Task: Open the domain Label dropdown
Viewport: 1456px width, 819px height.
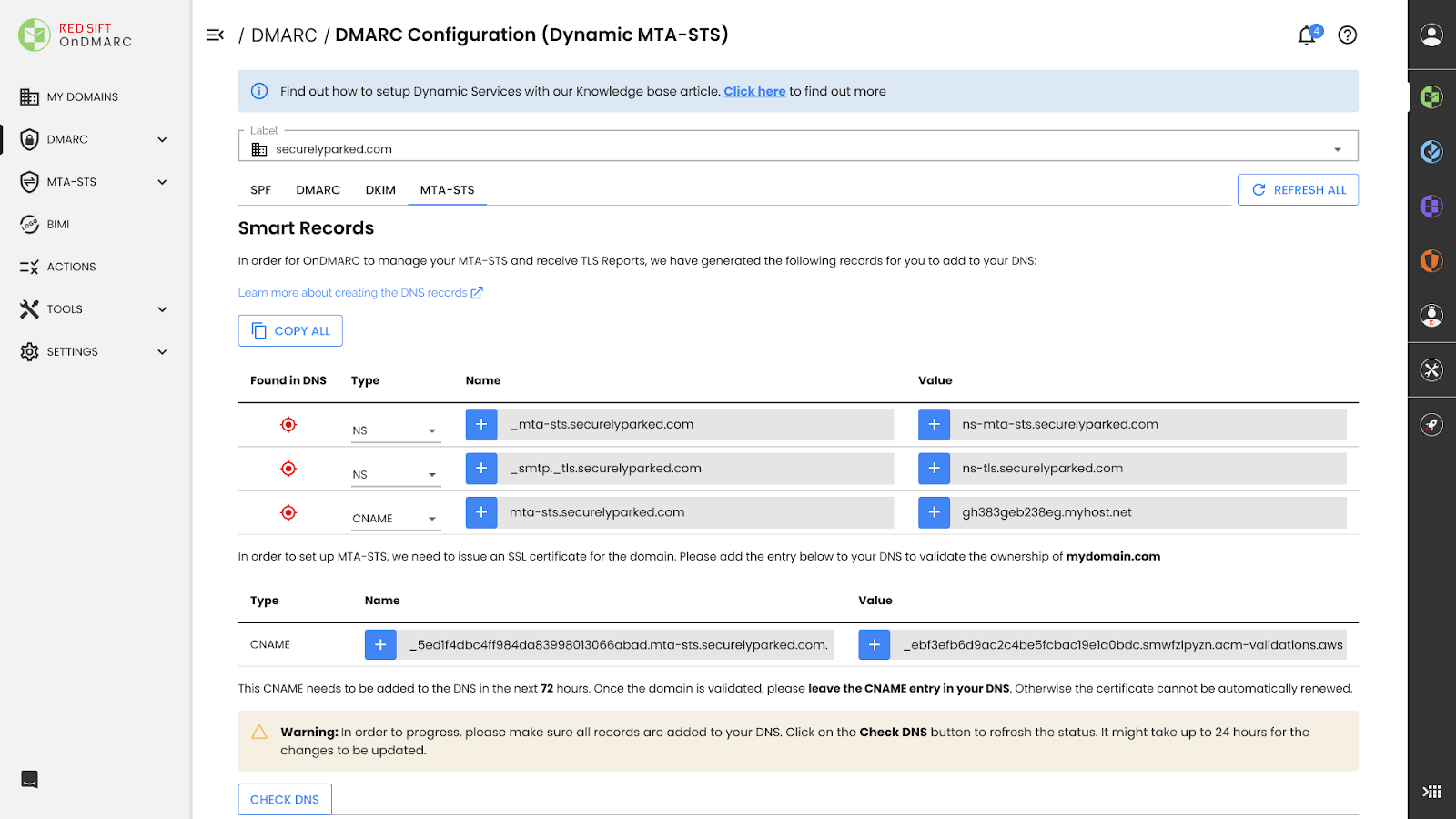Action: coord(798,149)
